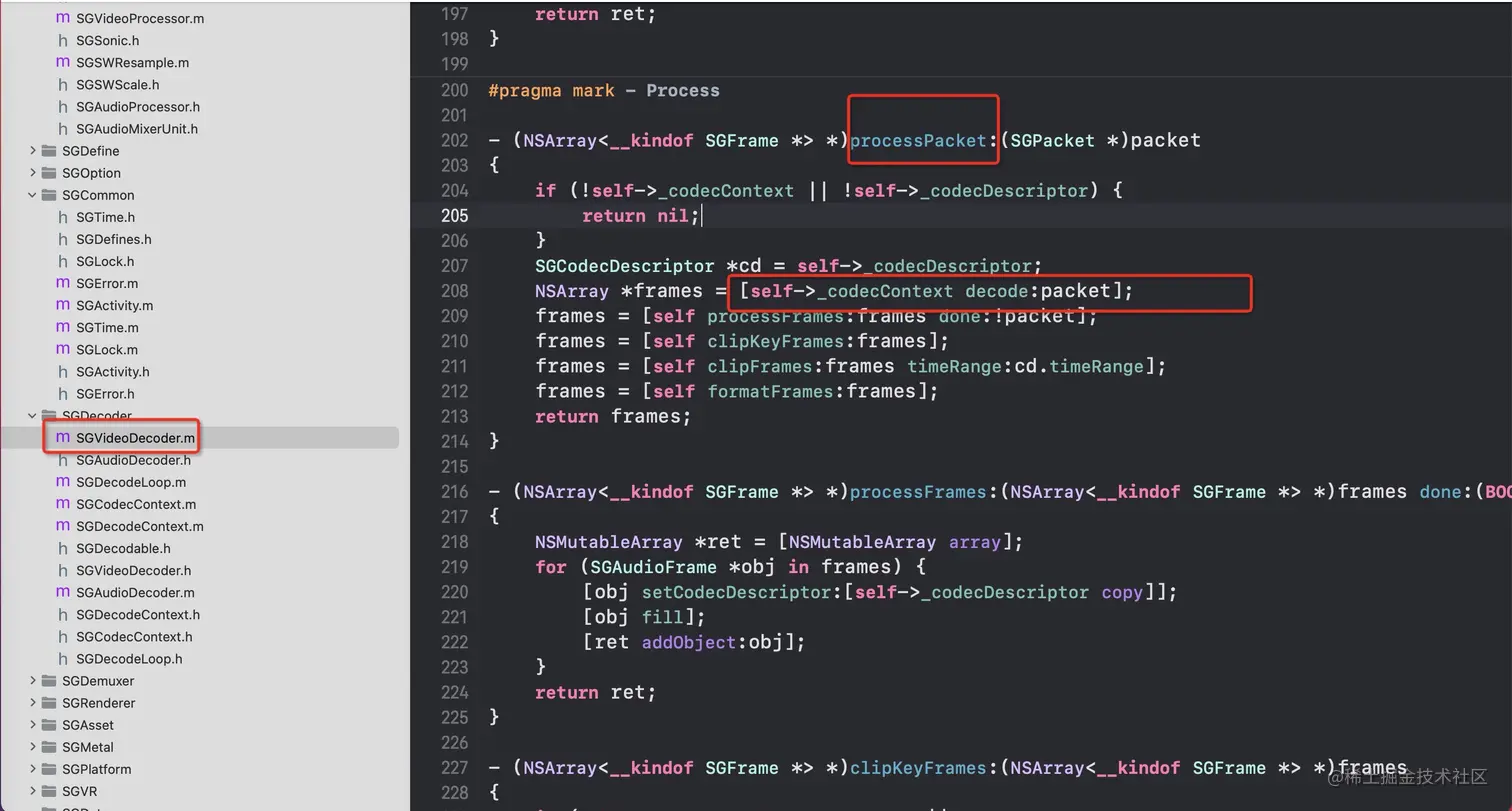The width and height of the screenshot is (1512, 811).
Task: Select SGVideoDecoder.h header file
Action: [x=133, y=570]
